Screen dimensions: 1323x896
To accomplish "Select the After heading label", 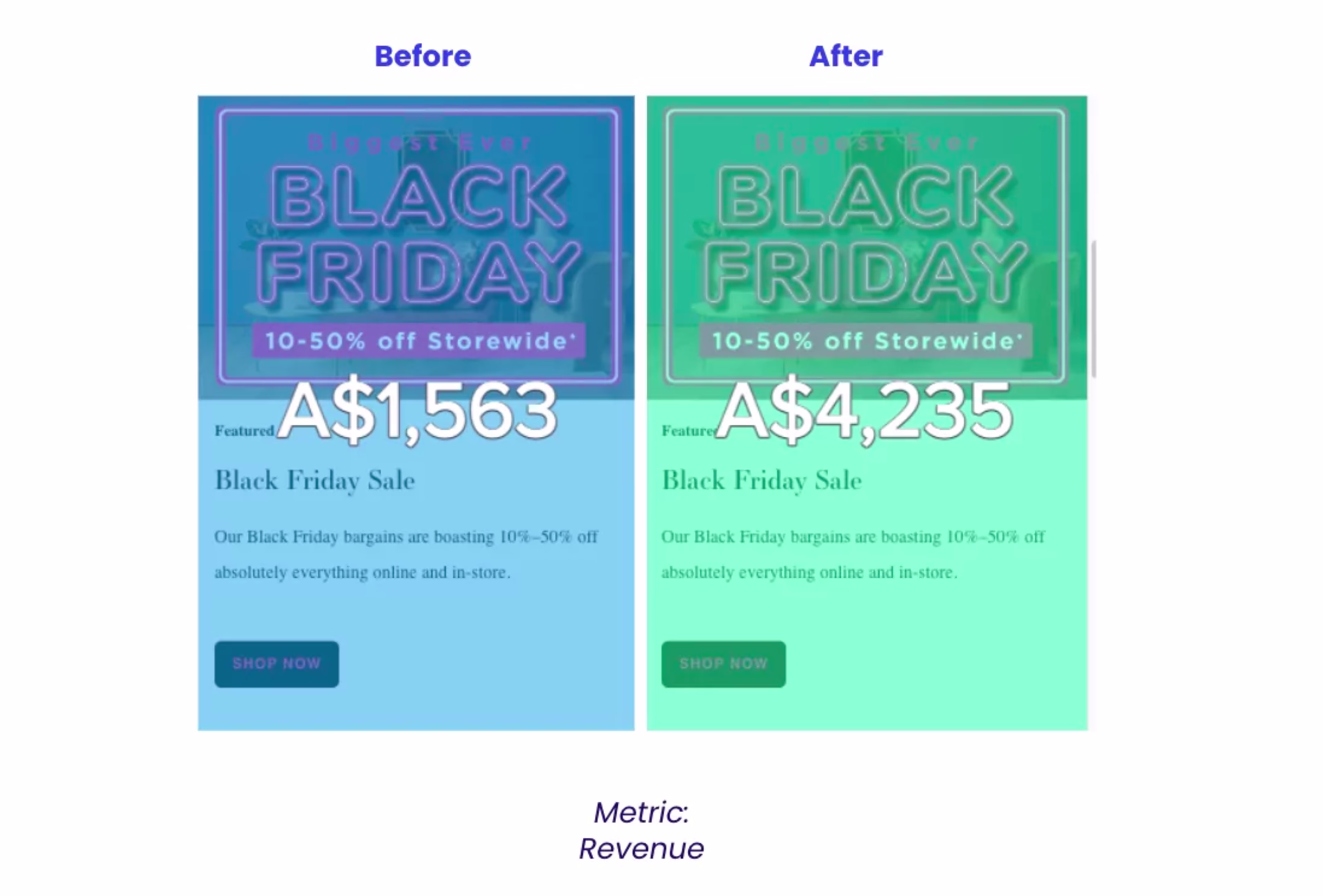I will [846, 56].
